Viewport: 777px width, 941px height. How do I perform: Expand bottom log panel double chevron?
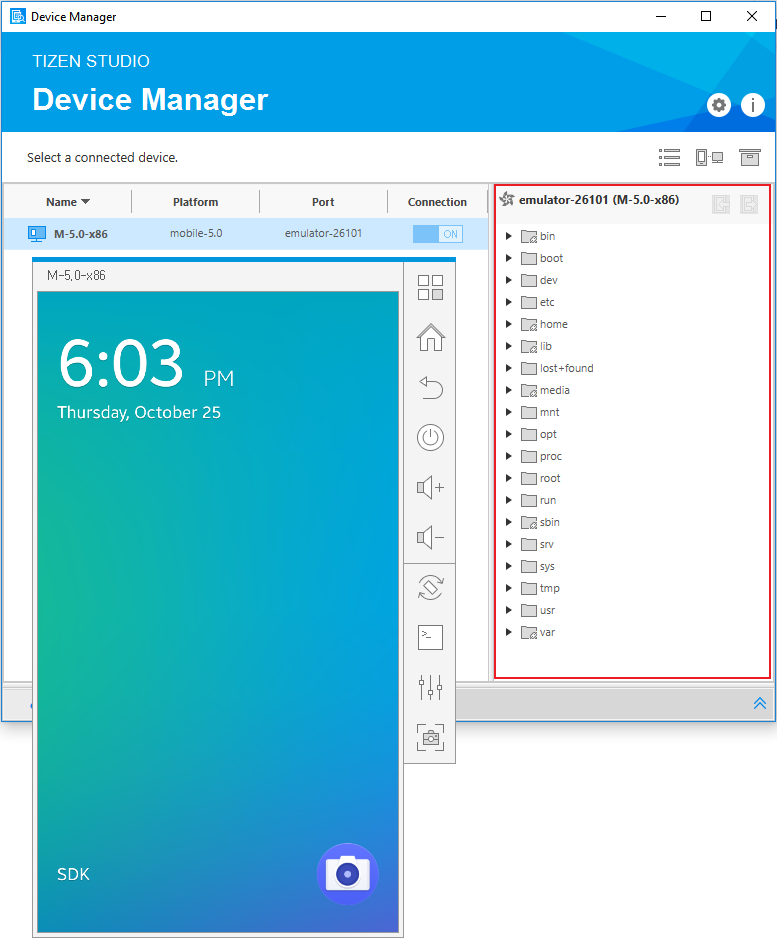(760, 704)
